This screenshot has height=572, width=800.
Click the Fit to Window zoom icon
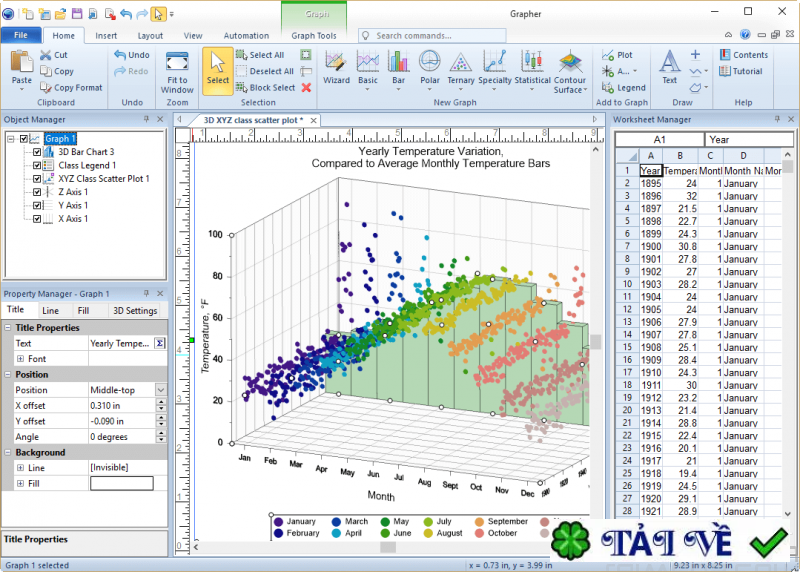(x=177, y=62)
